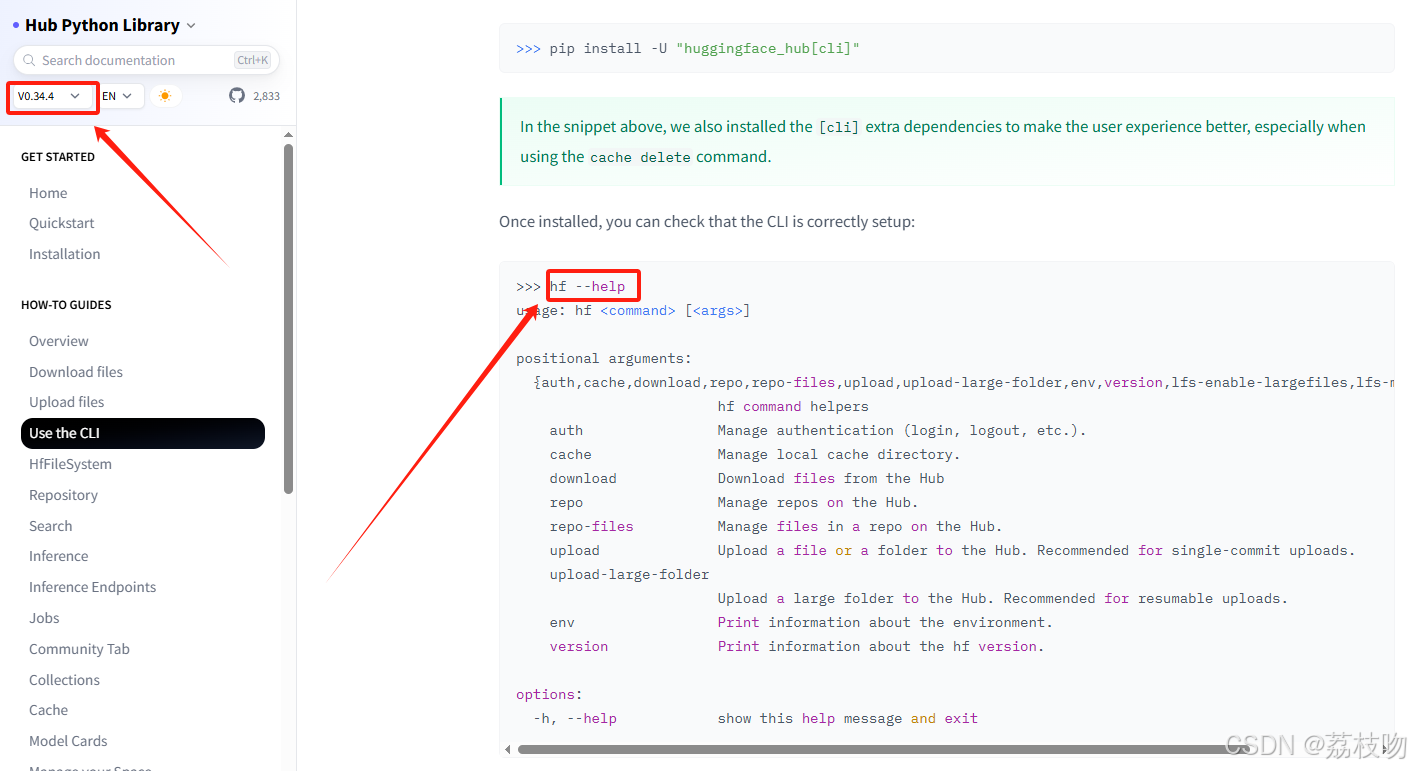The image size is (1412, 771).
Task: Open the Cache guide
Action: pos(49,710)
